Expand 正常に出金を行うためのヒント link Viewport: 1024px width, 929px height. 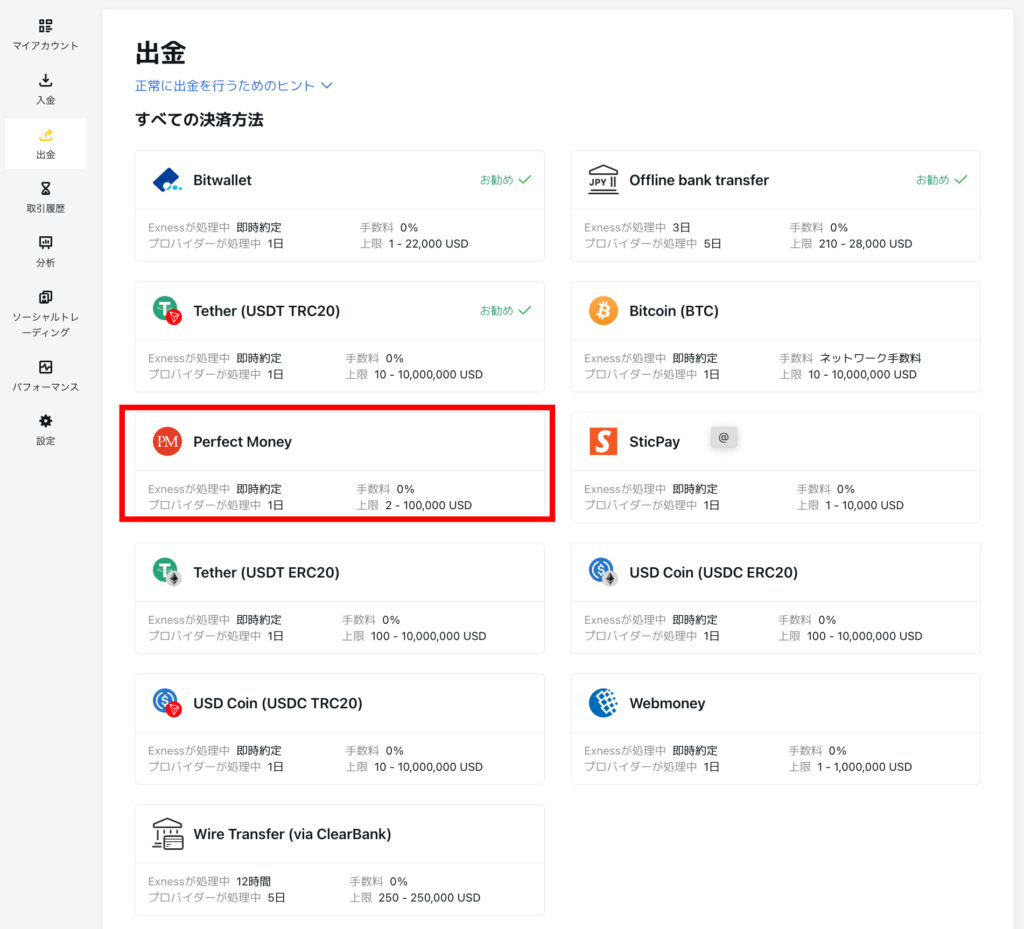[x=233, y=86]
